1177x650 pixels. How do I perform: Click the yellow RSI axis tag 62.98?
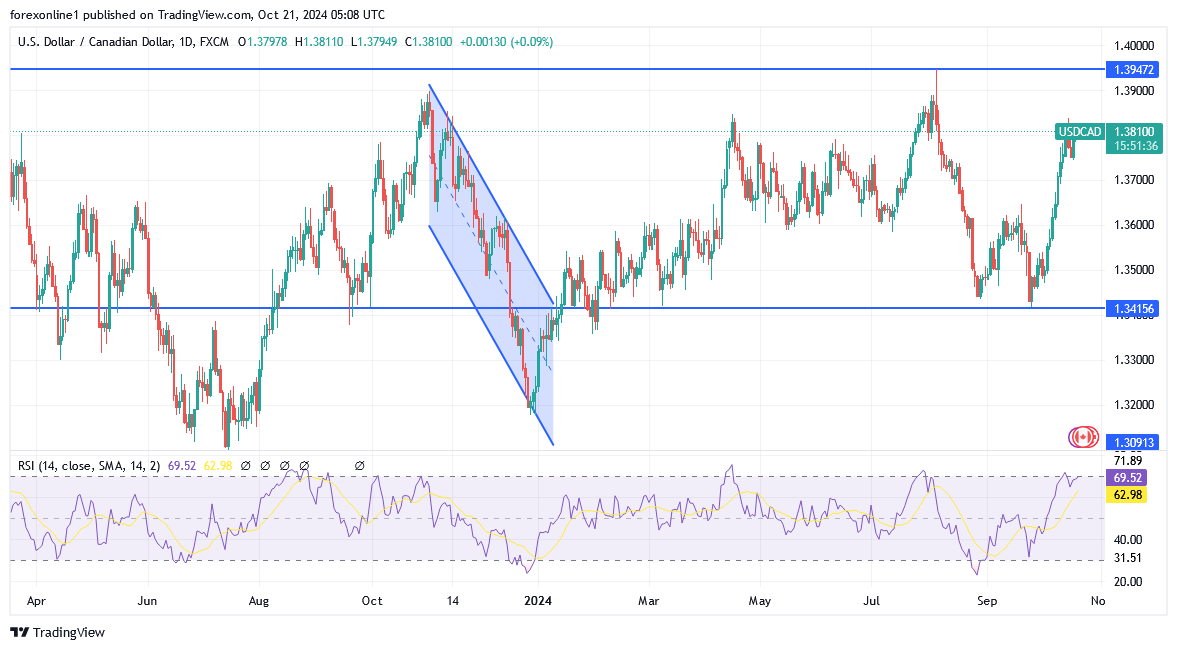click(x=1127, y=495)
